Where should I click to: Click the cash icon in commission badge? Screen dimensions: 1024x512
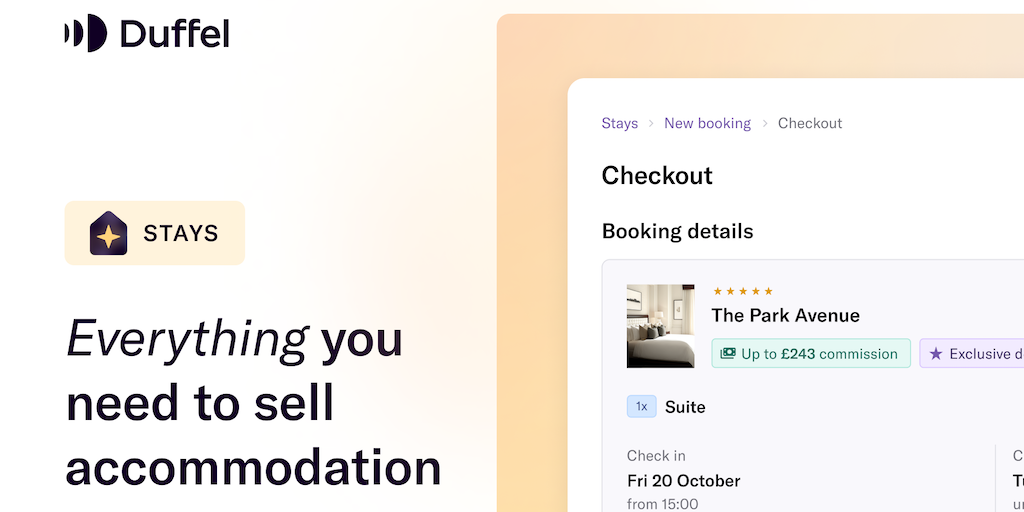tap(728, 353)
